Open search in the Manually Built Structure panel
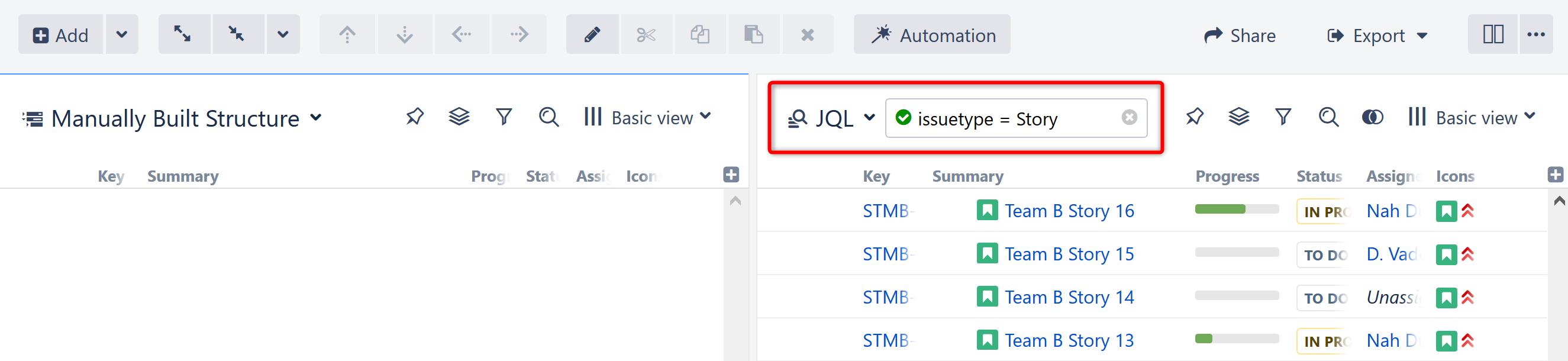 coord(549,117)
